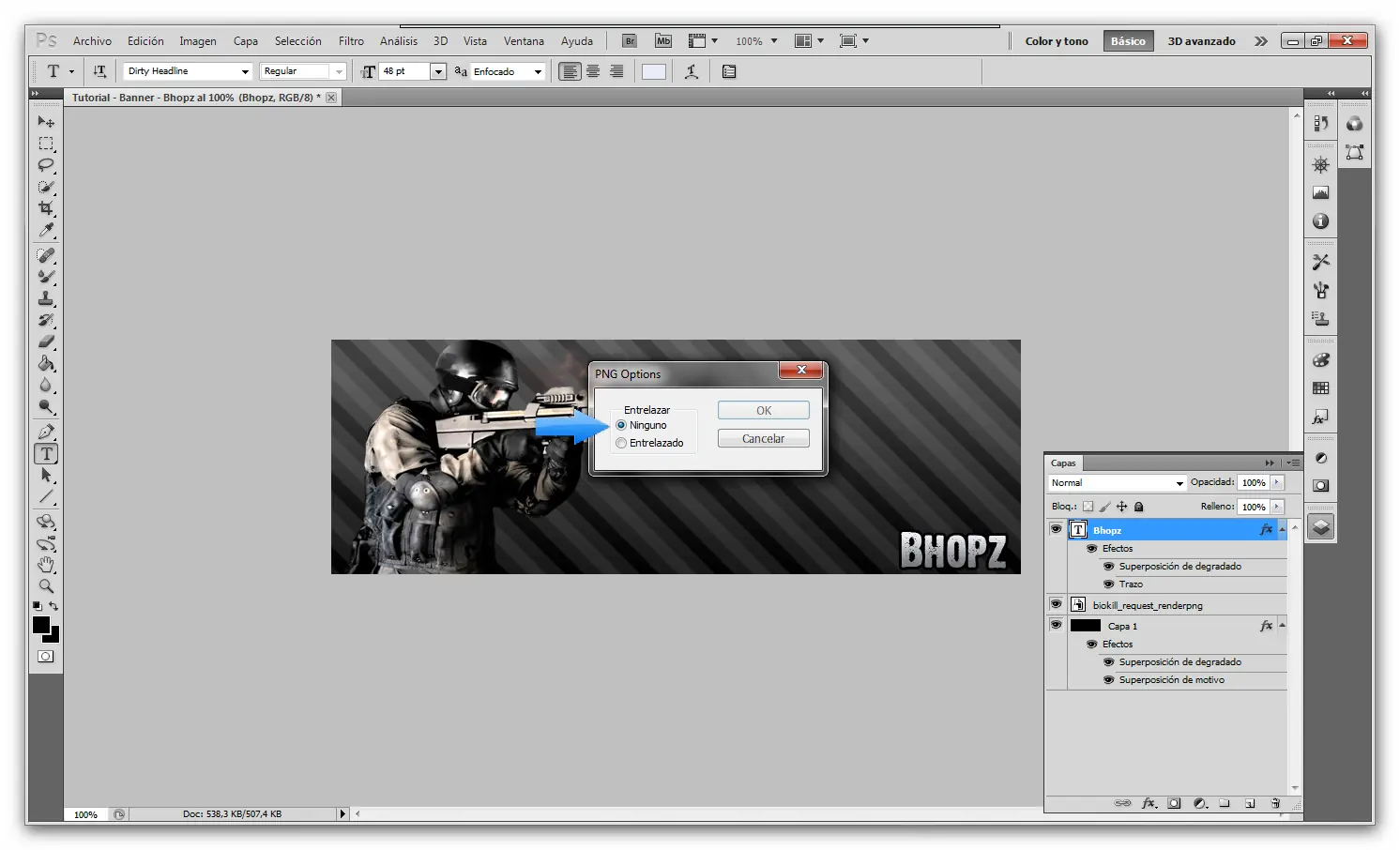1400x850 pixels.
Task: Open the Relleno slider arrow
Action: pos(1277,507)
